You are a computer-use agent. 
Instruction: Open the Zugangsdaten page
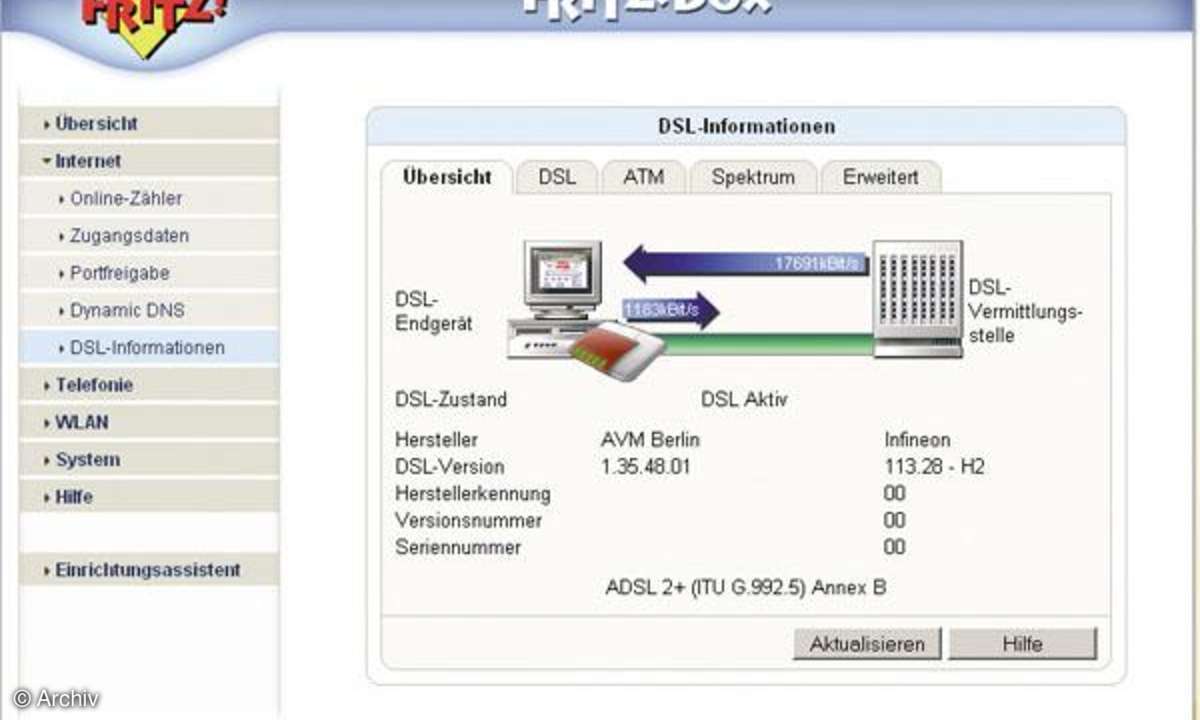click(x=149, y=236)
